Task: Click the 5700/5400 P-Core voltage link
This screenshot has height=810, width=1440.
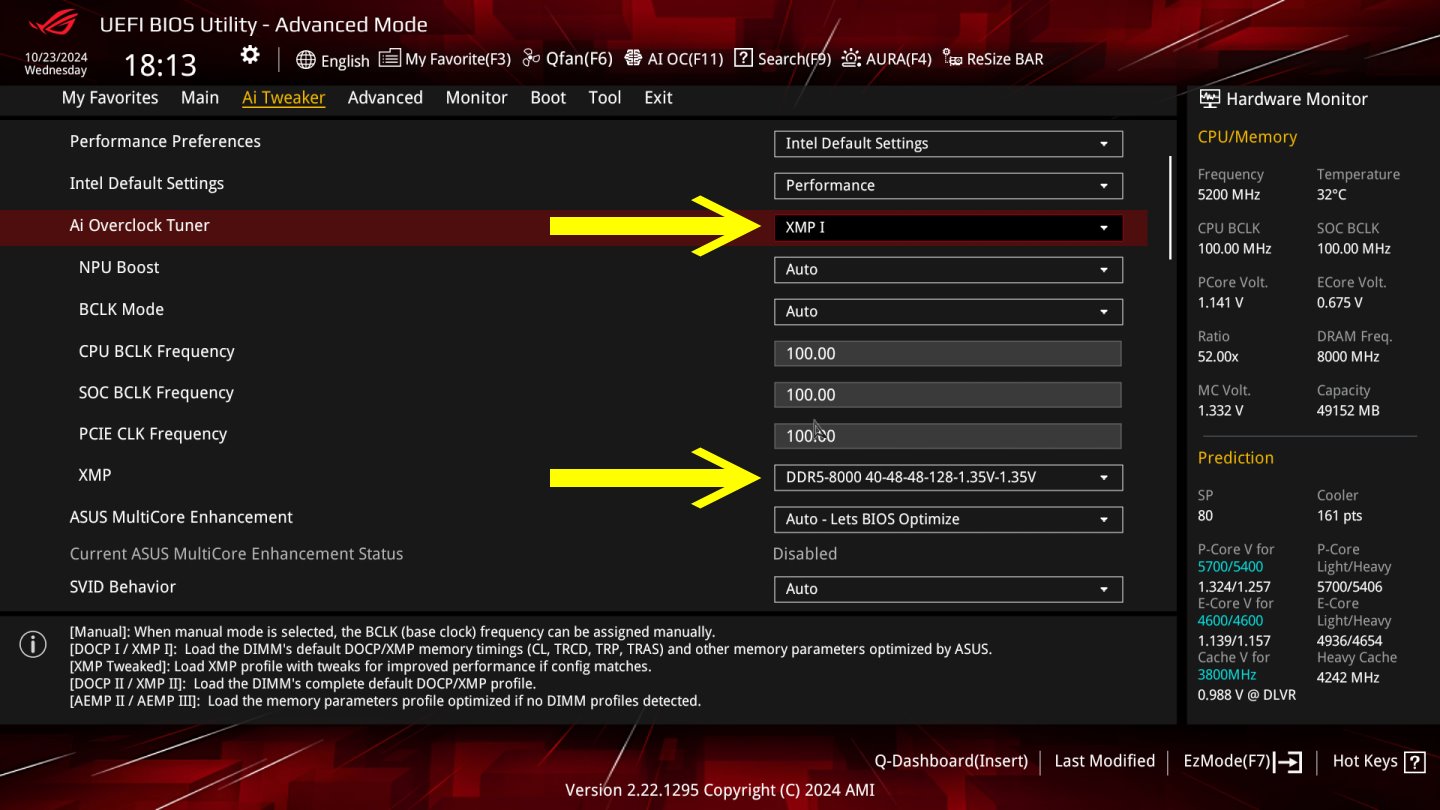Action: (x=1229, y=567)
